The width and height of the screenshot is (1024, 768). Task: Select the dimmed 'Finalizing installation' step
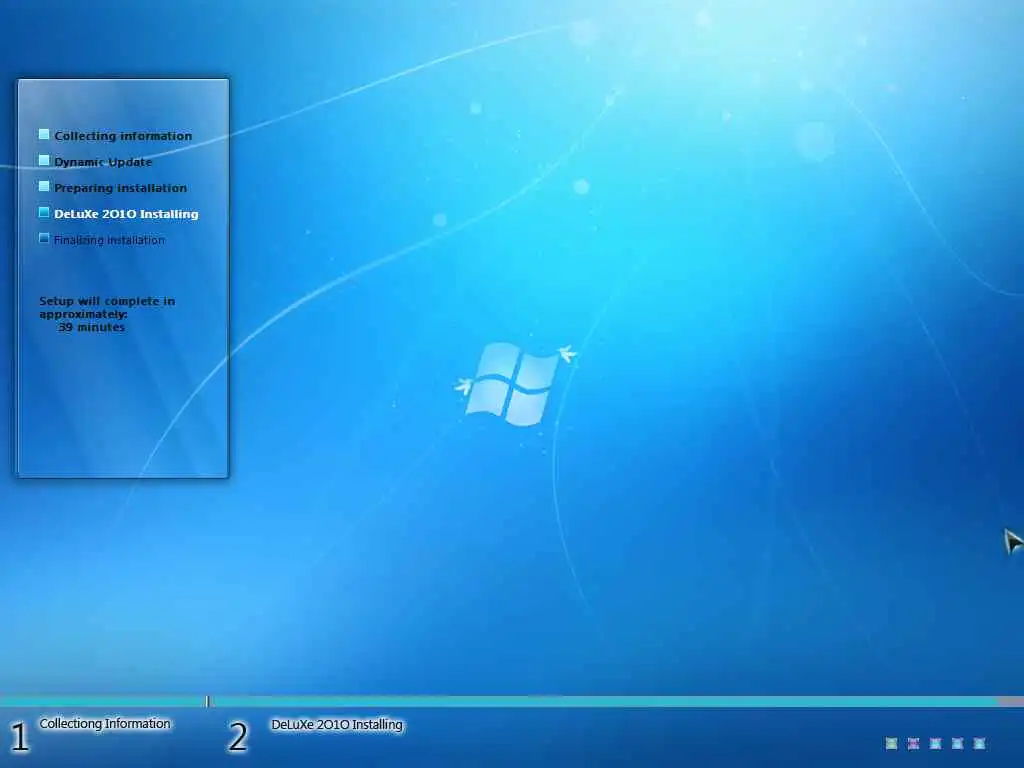pos(109,240)
